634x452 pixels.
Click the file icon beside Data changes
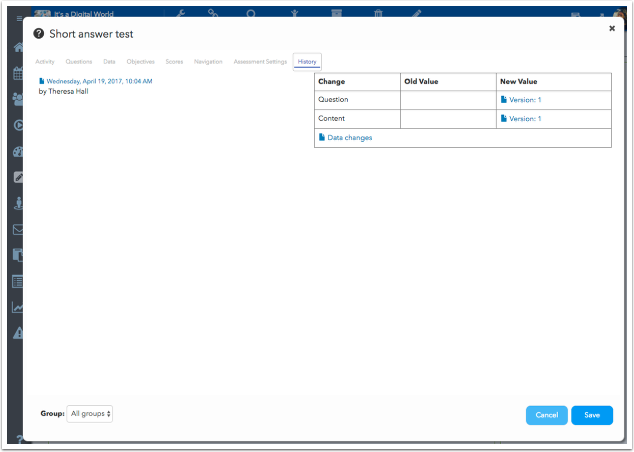pyautogui.click(x=322, y=137)
